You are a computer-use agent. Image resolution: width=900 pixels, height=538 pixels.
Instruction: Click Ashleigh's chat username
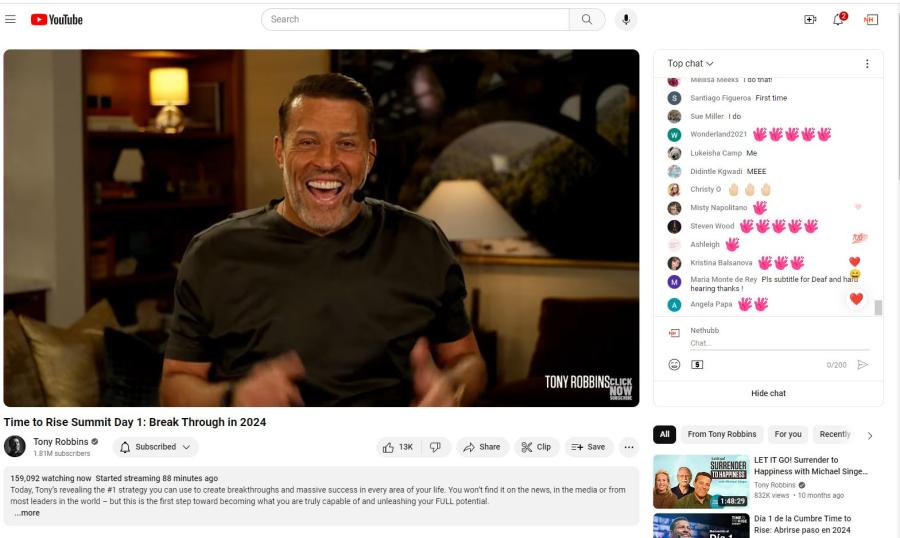point(704,245)
